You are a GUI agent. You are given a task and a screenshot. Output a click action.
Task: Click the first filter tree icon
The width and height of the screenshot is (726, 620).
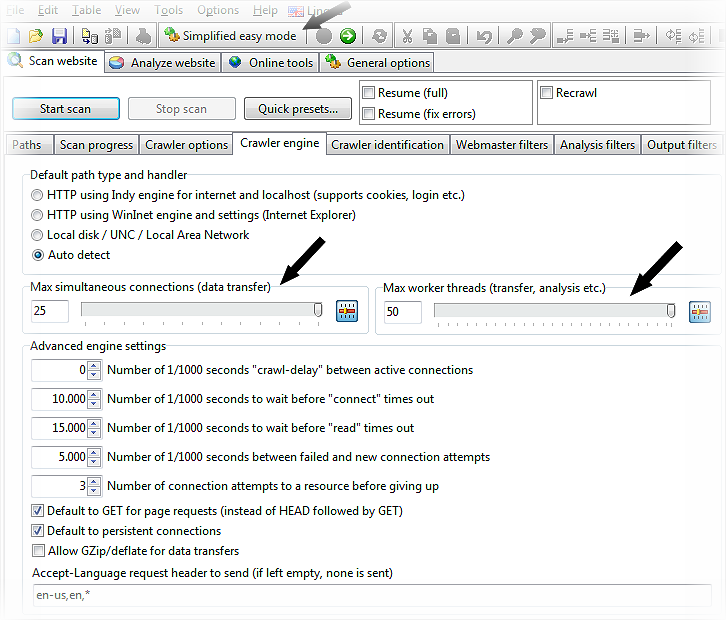(x=673, y=36)
